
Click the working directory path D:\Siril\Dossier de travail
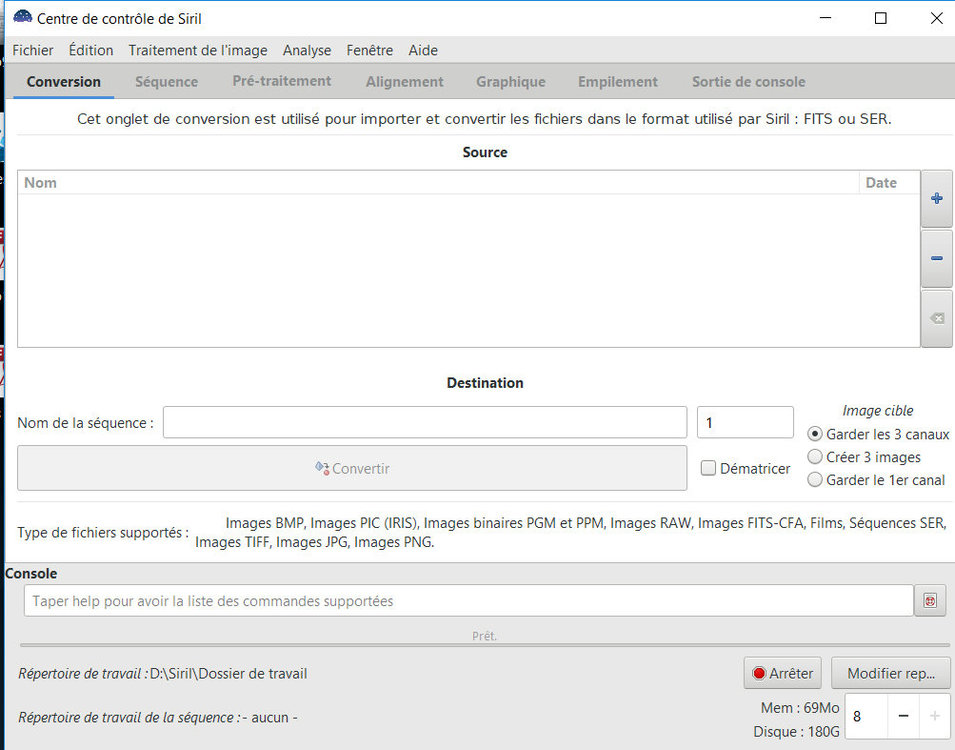point(228,673)
